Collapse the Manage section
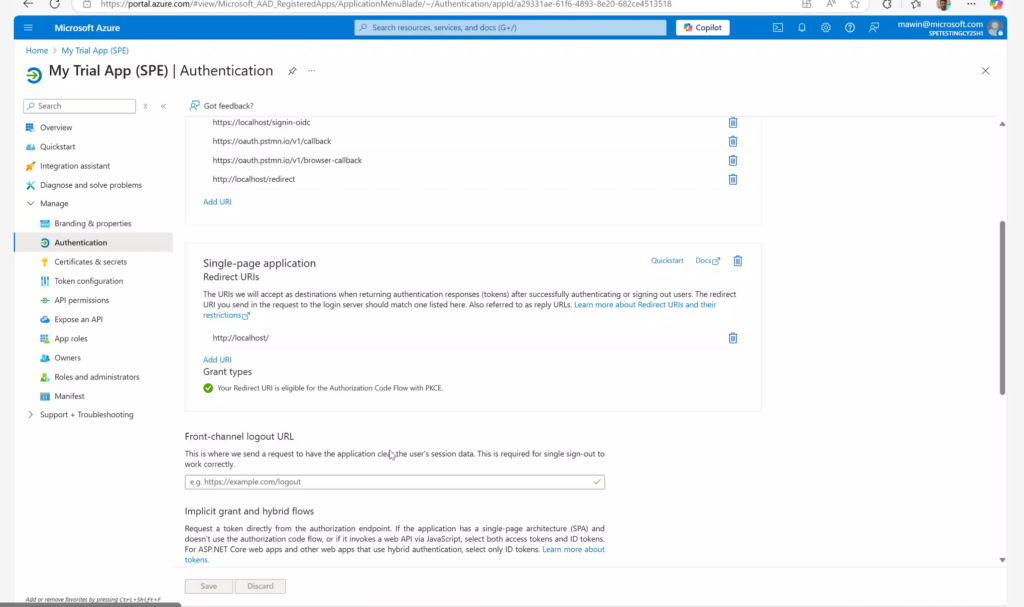Viewport: 1024px width, 607px height. [x=30, y=204]
